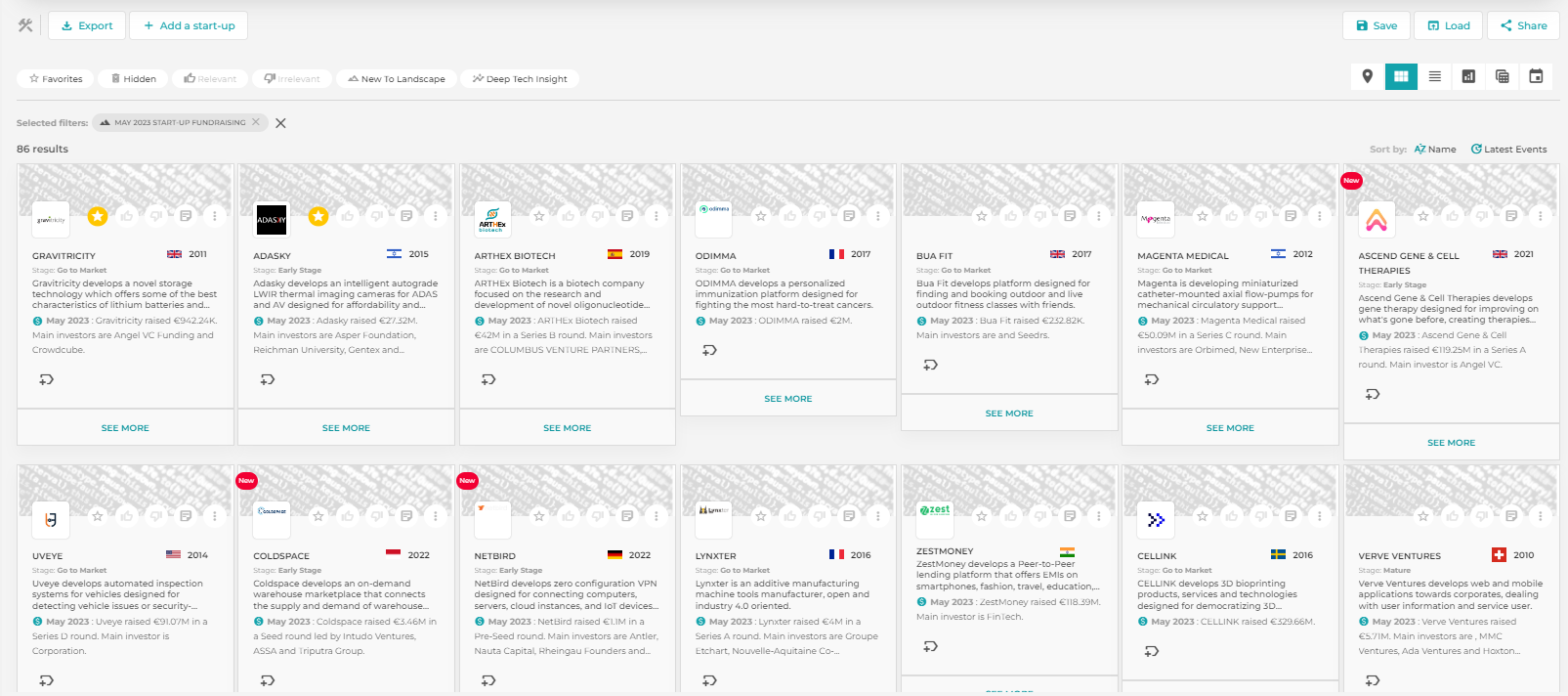Filter by Favorites
The height and width of the screenshot is (696, 1568).
(56, 78)
